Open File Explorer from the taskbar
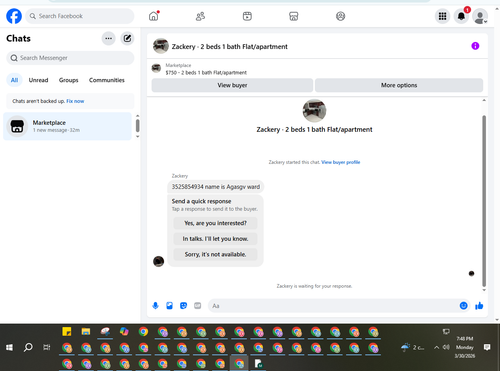500x371 pixels. tap(86, 332)
